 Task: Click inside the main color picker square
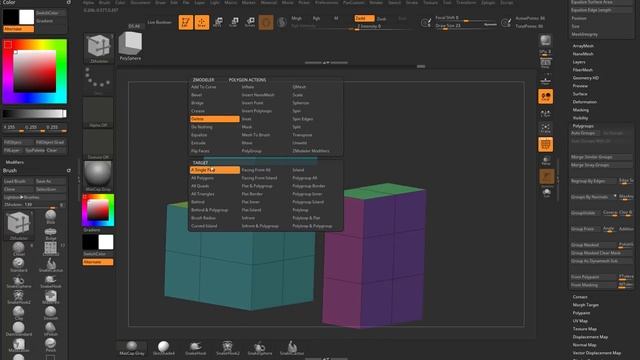click(x=35, y=71)
